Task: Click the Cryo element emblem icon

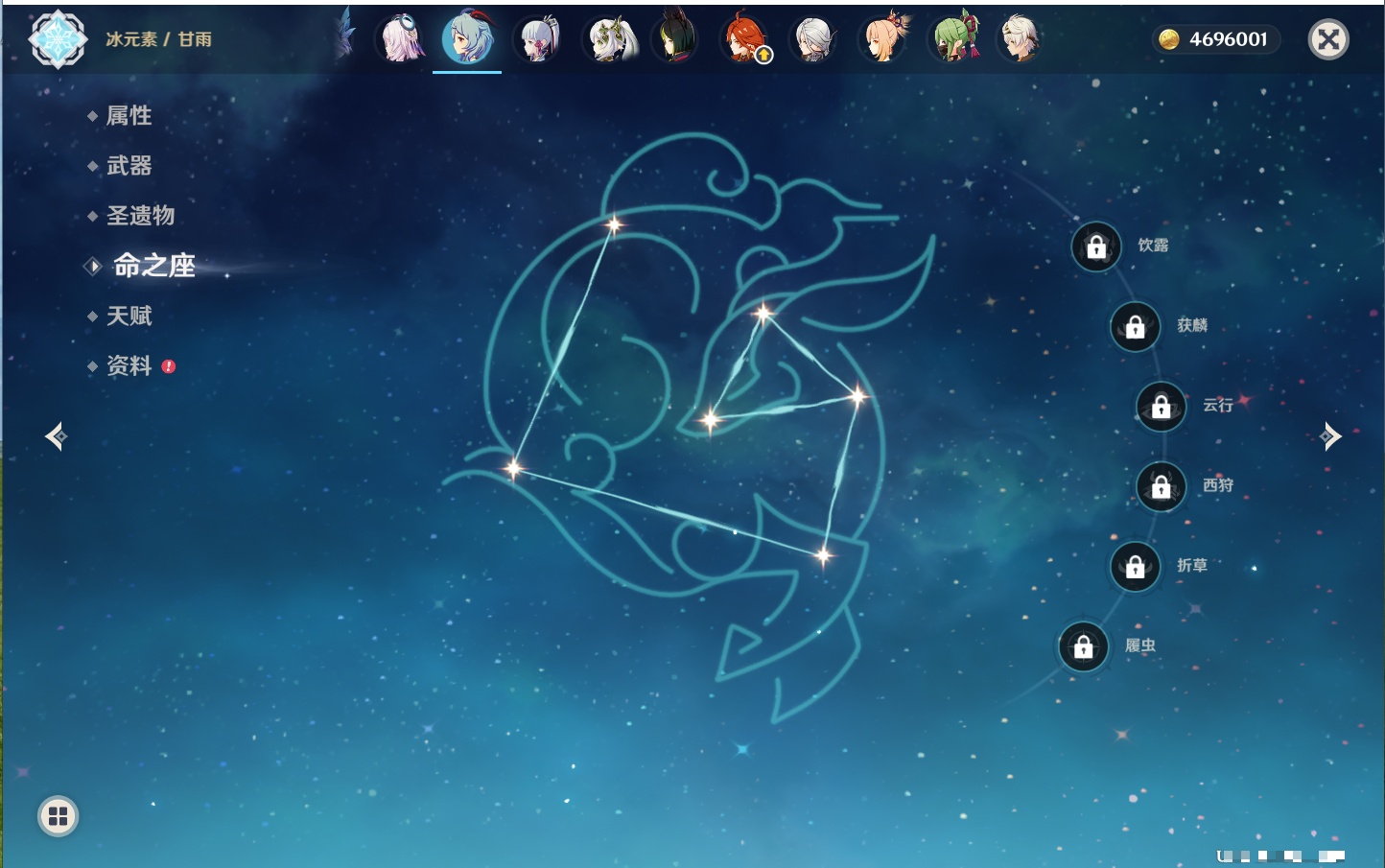Action: point(58,39)
